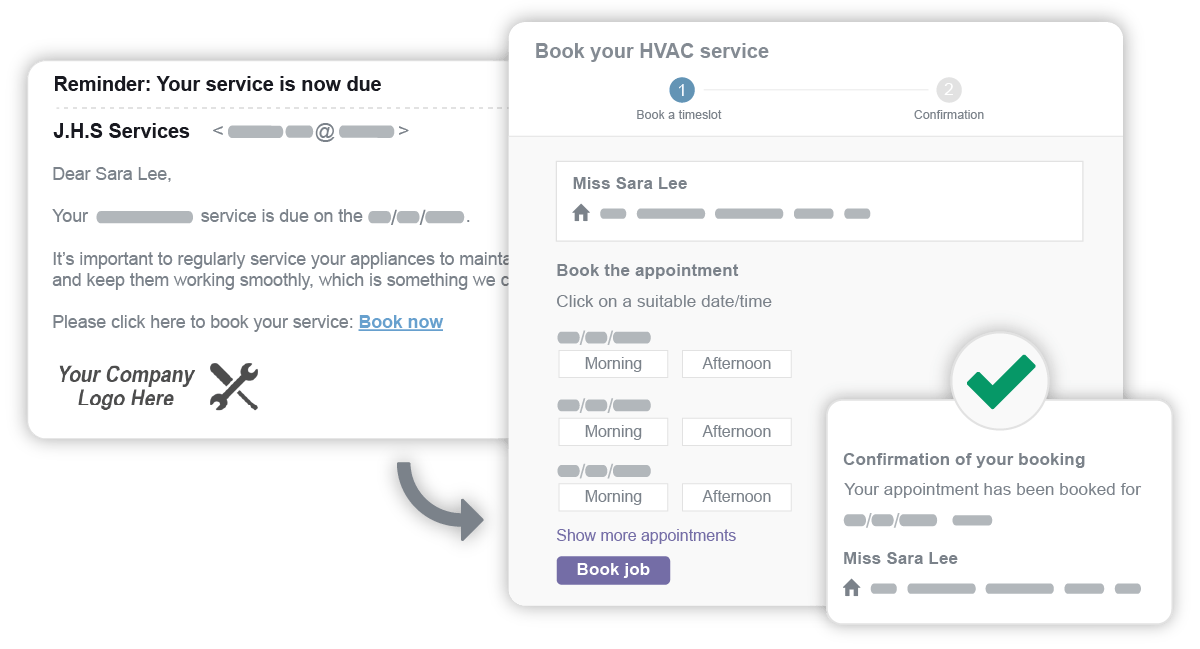Click the Miss Sara Lee customer card in the booking form

pyautogui.click(x=819, y=200)
